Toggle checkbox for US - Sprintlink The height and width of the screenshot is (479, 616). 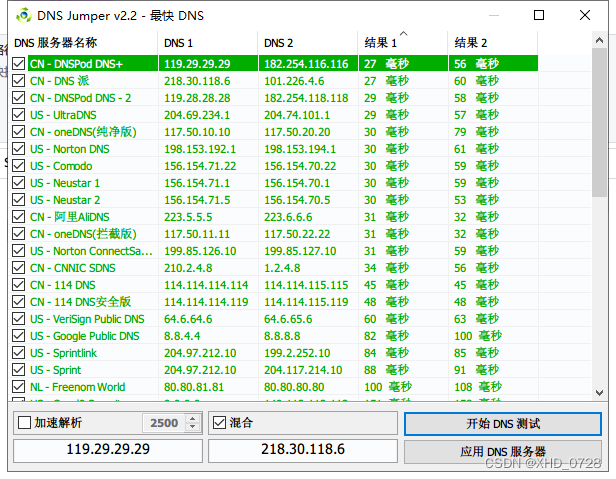coord(18,352)
